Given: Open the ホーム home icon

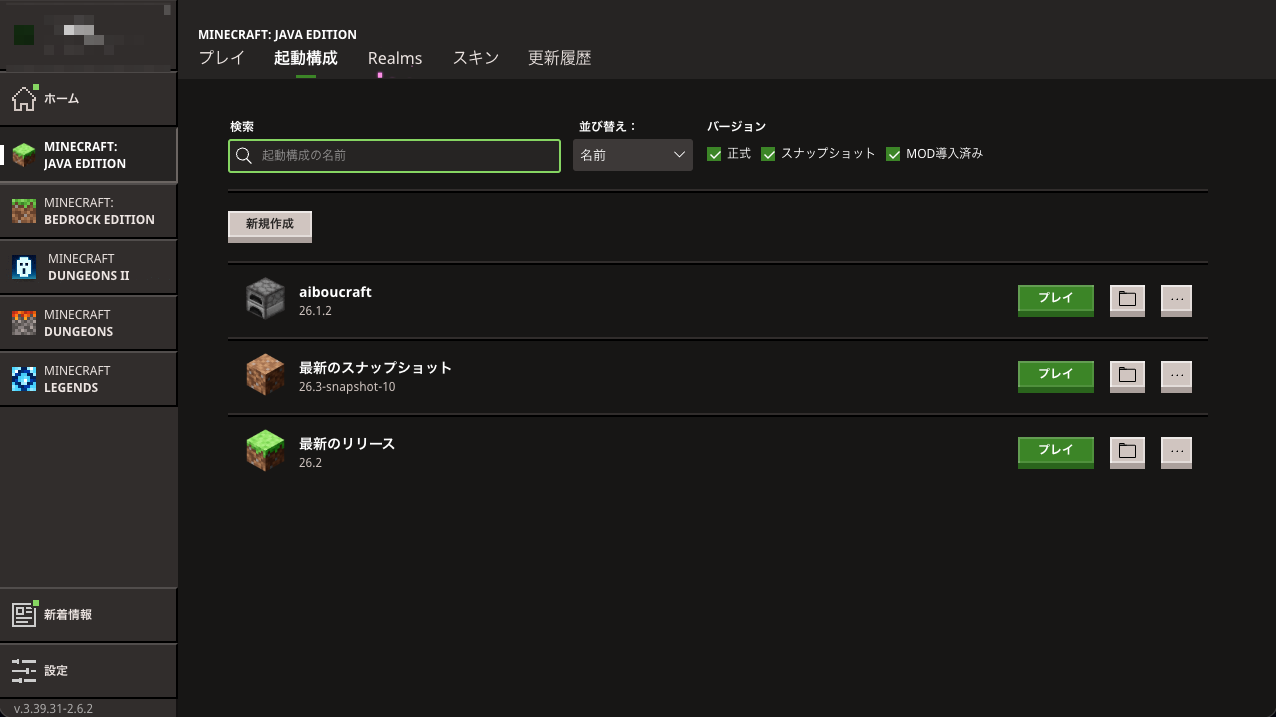Looking at the screenshot, I should [23, 99].
